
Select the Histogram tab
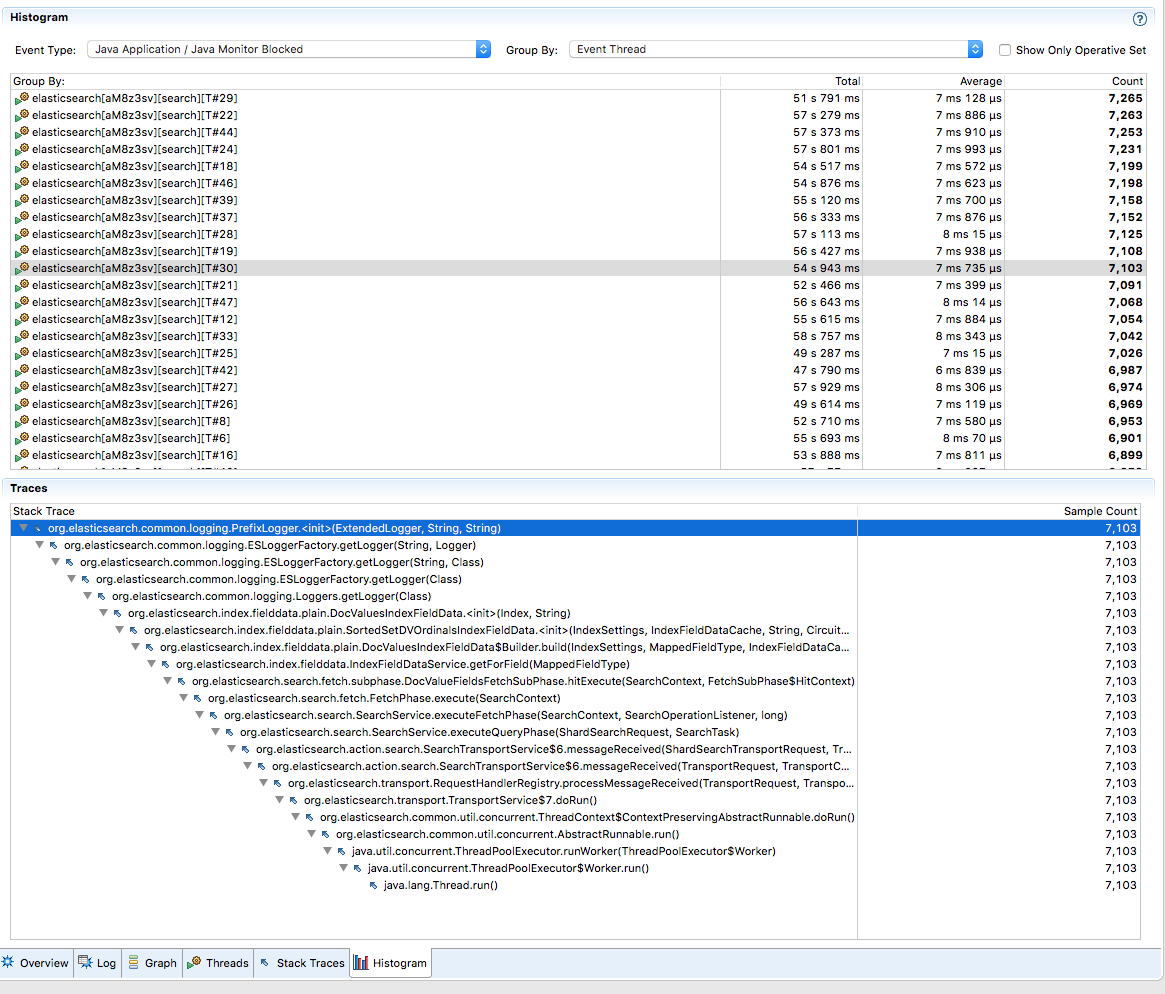(391, 963)
